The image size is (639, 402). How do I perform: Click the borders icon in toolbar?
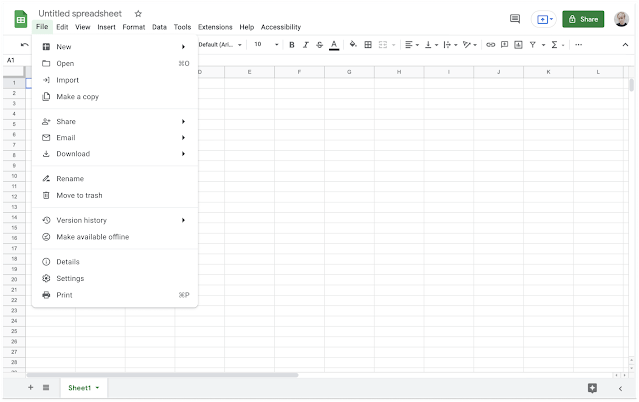coord(368,45)
